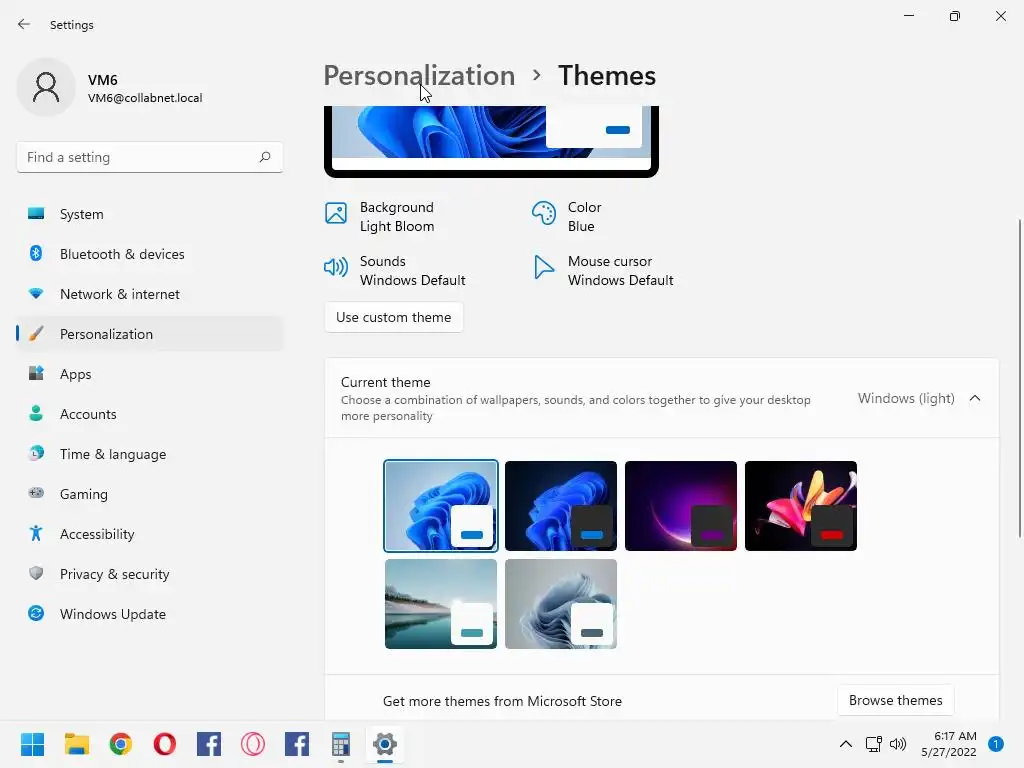The height and width of the screenshot is (768, 1024).
Task: Show hidden system tray icons
Action: pos(846,744)
